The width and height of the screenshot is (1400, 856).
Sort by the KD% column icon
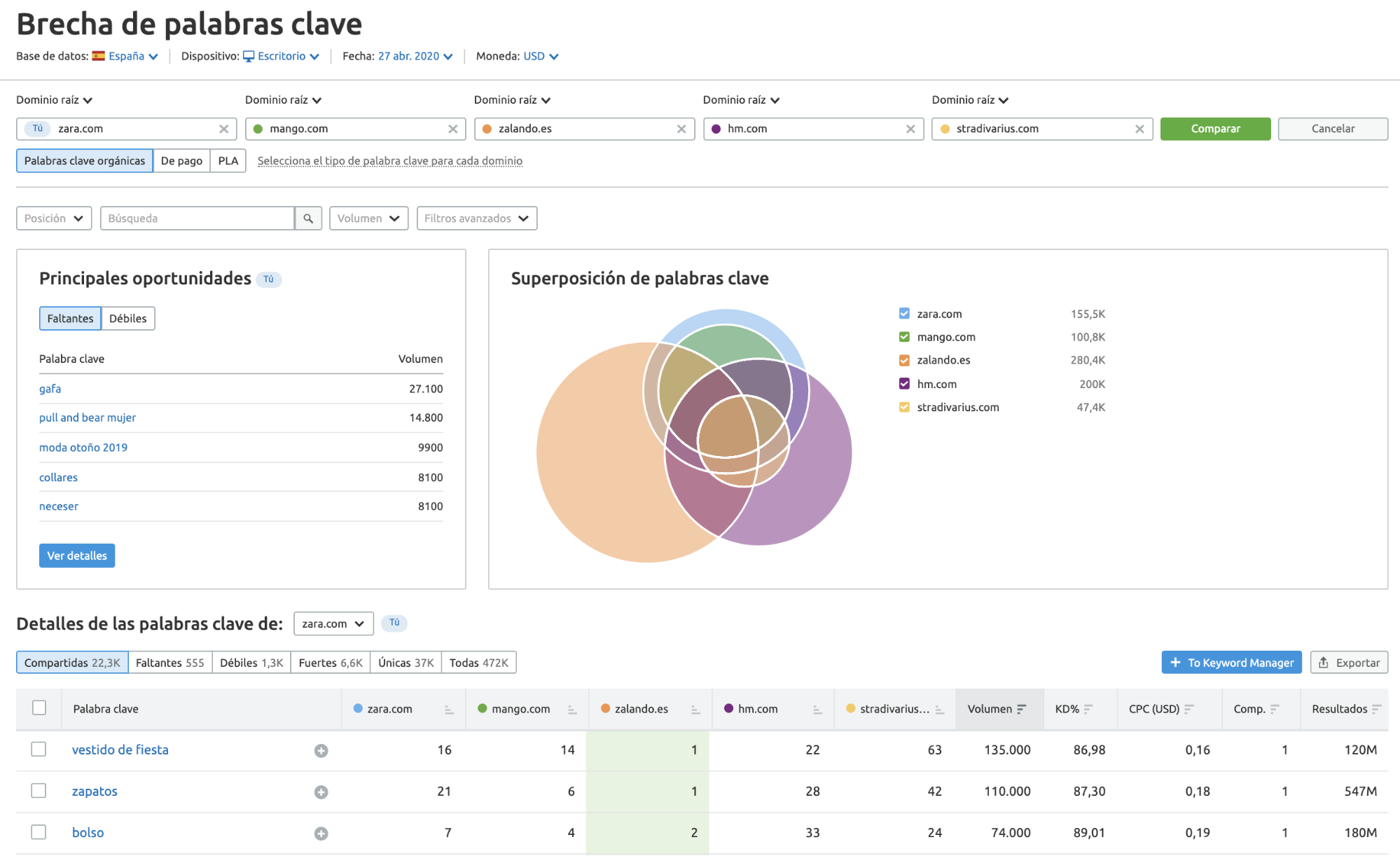point(1088,709)
